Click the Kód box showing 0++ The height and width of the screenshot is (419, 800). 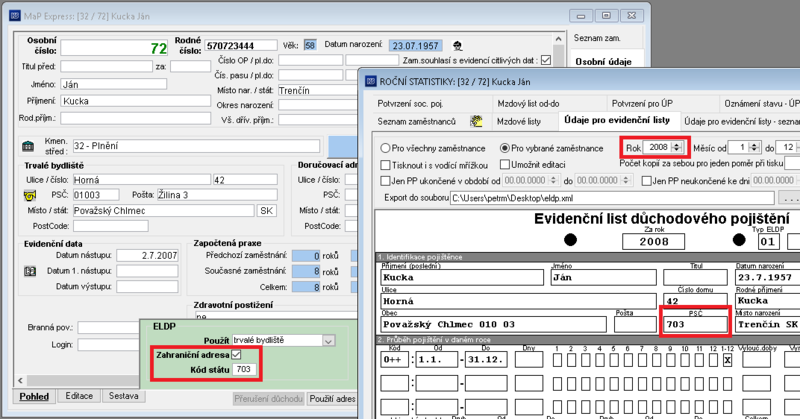(394, 360)
